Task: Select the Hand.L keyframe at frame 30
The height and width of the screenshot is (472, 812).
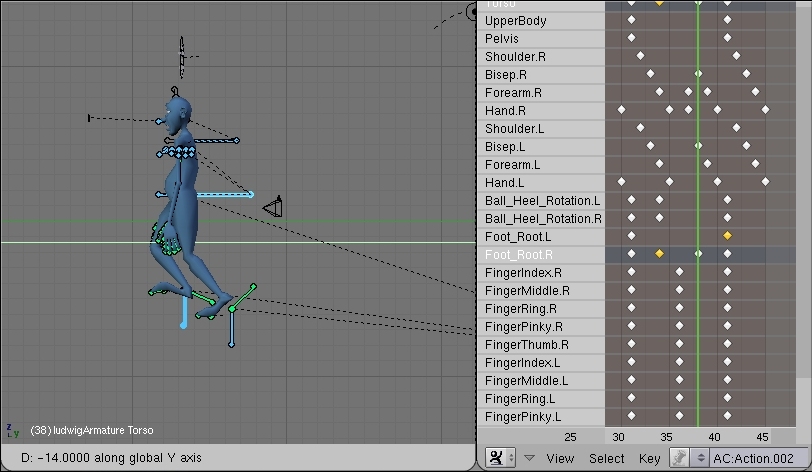Action: (x=621, y=182)
